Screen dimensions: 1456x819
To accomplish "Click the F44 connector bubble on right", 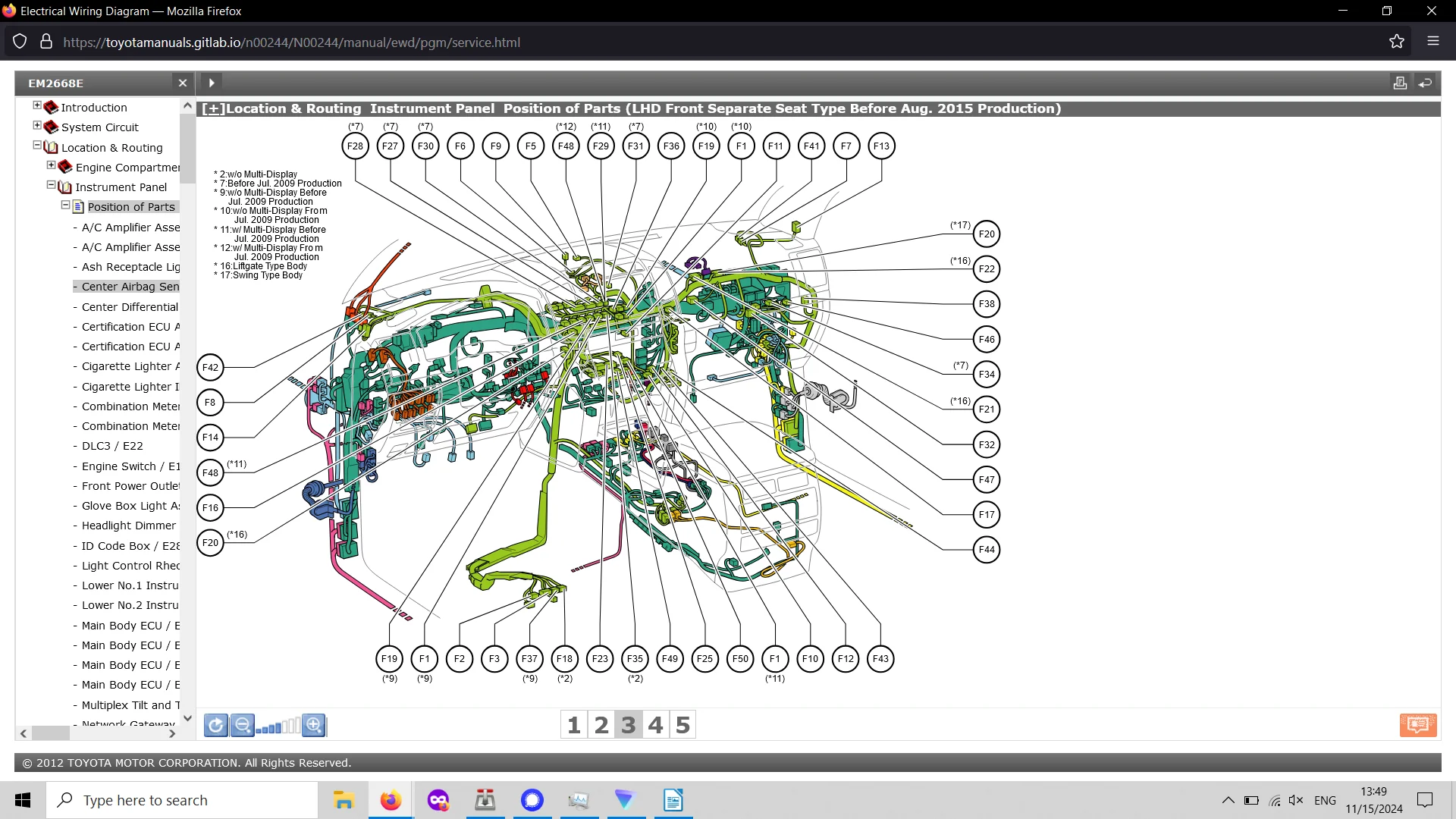I will pos(987,550).
